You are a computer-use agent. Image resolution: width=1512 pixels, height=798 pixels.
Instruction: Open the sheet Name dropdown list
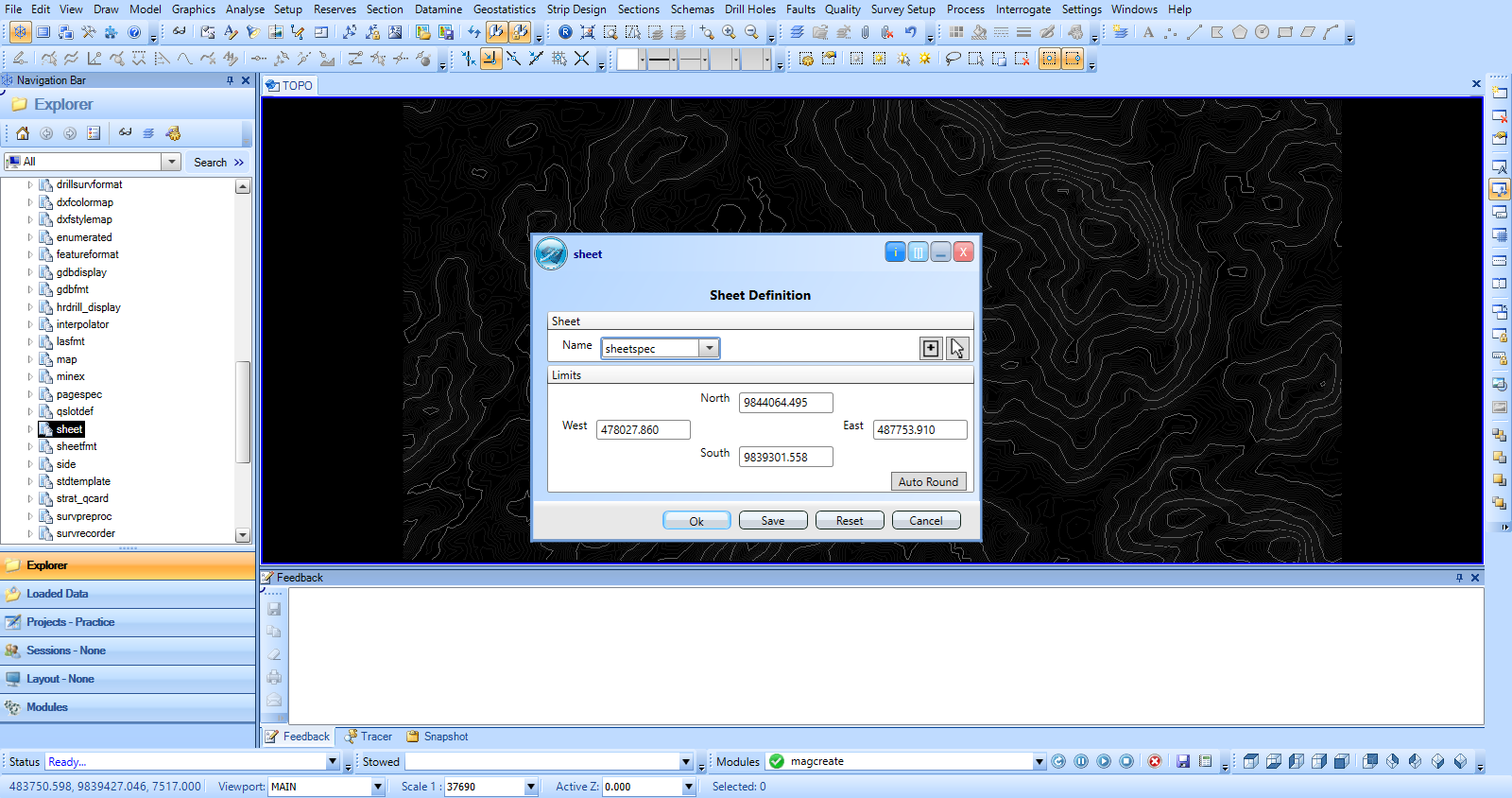point(709,348)
